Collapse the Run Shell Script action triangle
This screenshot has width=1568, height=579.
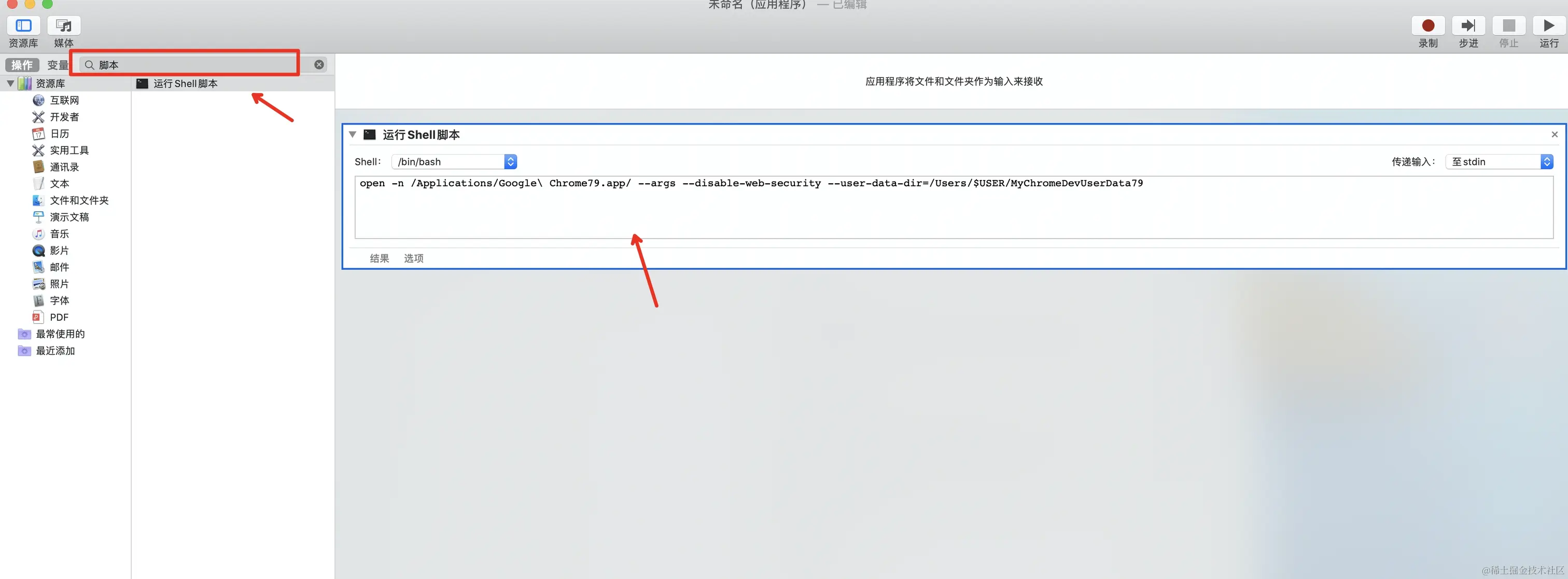353,134
